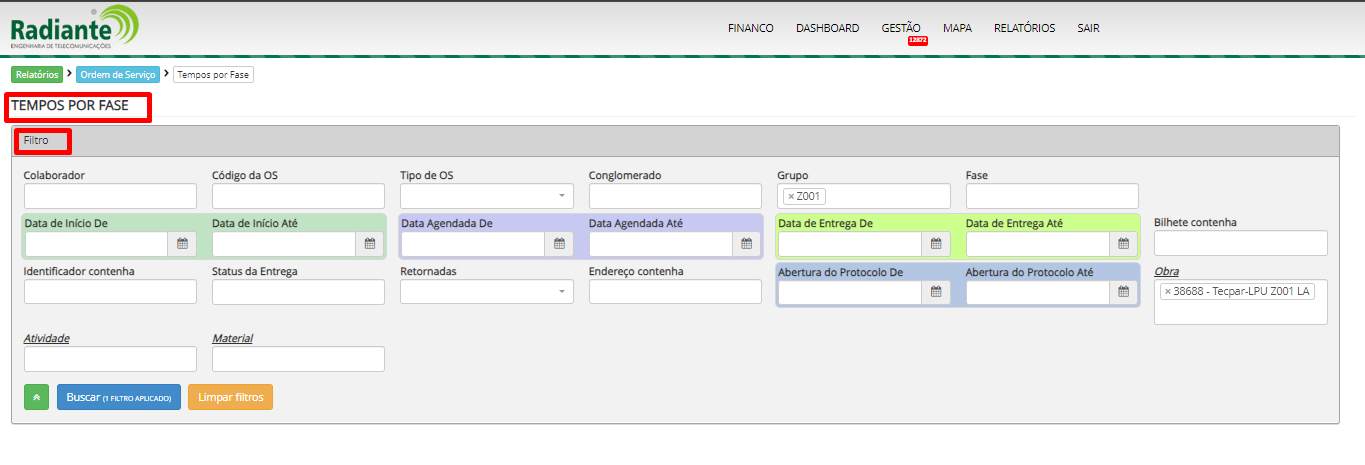1365x465 pixels.
Task: Remove the Z001 tag from Grupo
Action: pos(790,197)
